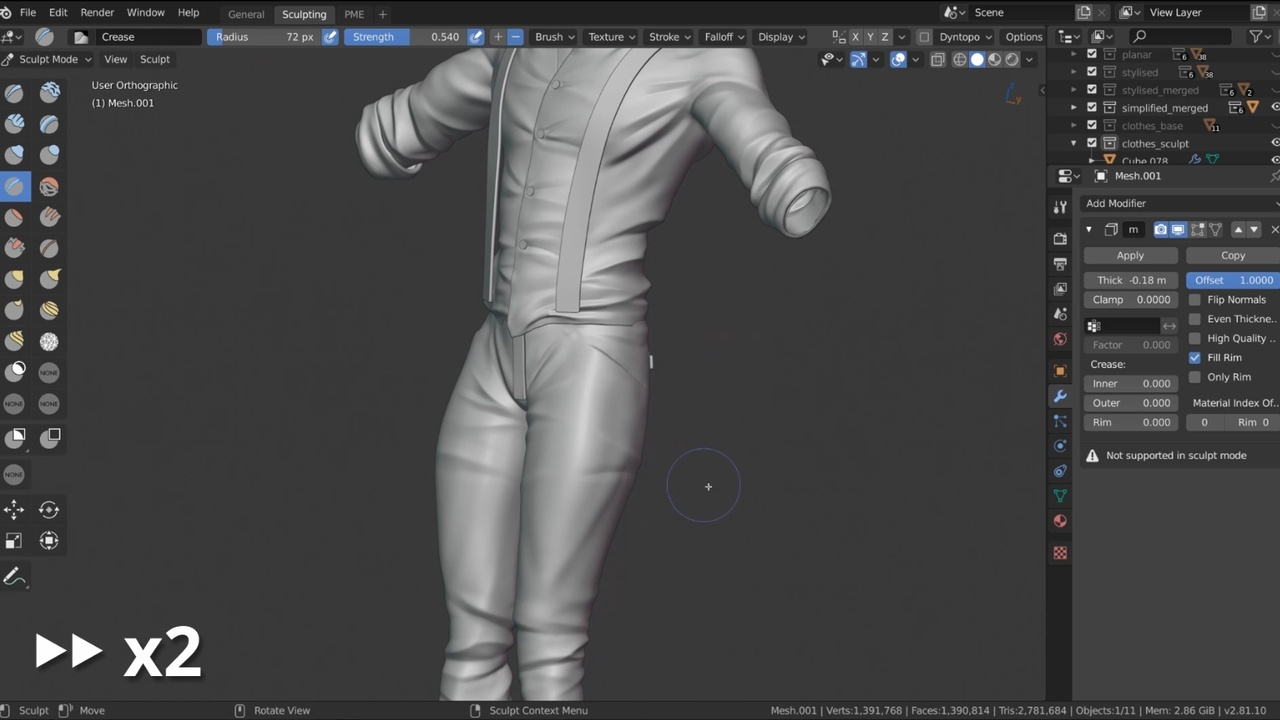Open the Material properties tab icon

[x=1060, y=521]
